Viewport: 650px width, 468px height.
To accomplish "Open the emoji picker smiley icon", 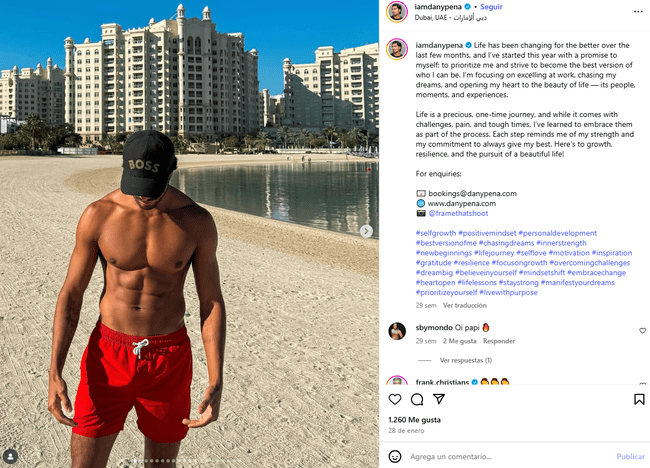I will [395, 456].
